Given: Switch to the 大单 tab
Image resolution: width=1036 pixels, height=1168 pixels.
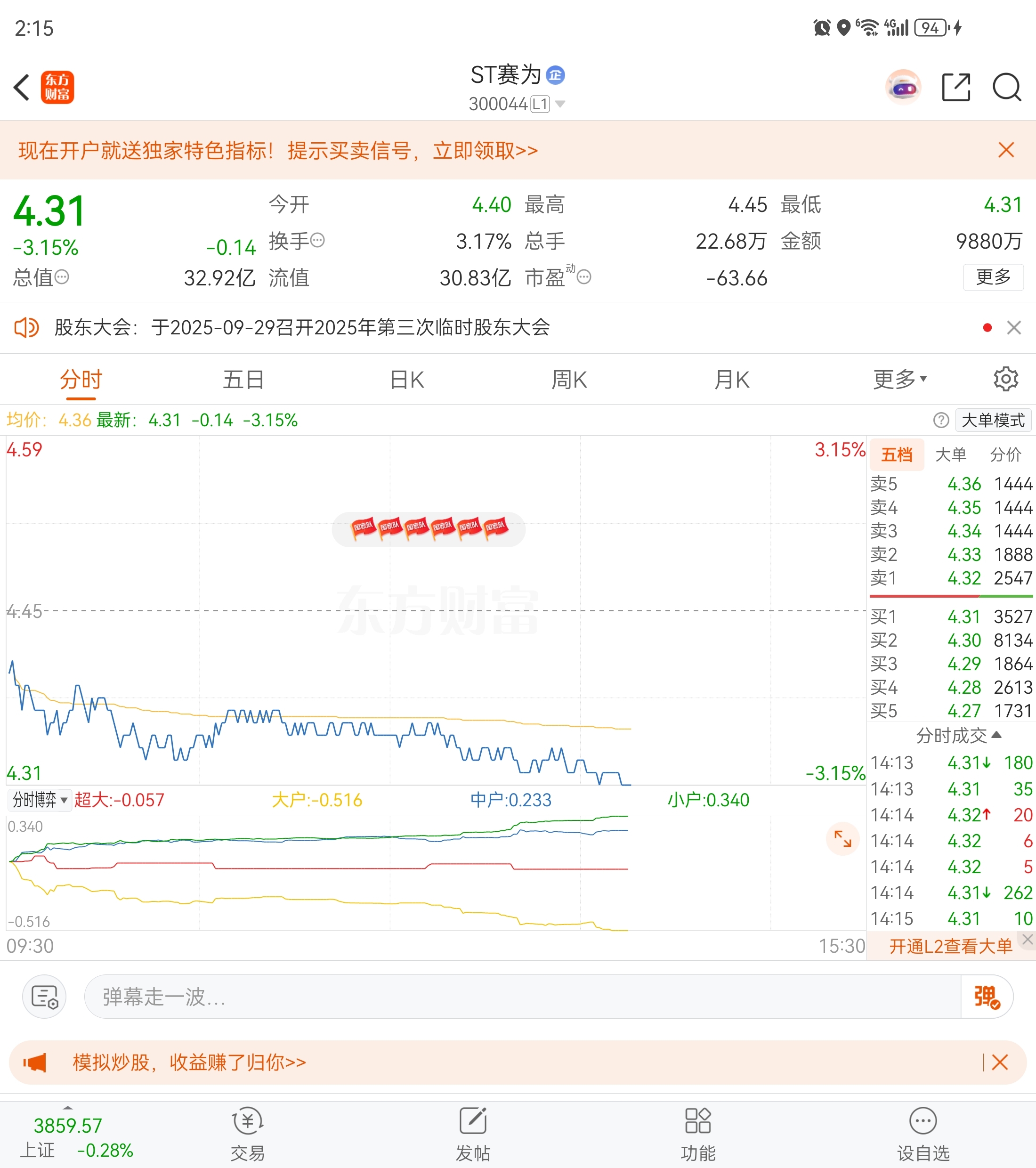Looking at the screenshot, I should [951, 455].
